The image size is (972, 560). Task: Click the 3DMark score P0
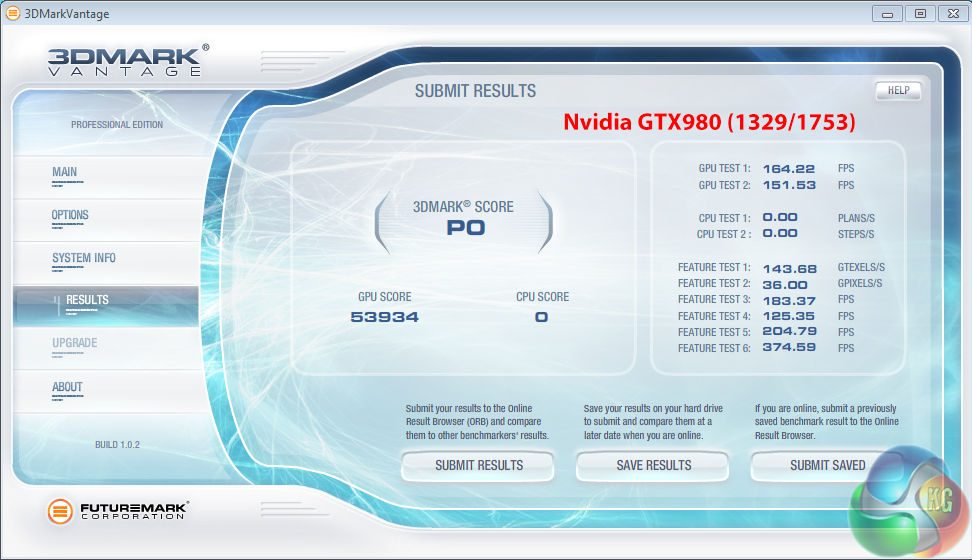[466, 228]
